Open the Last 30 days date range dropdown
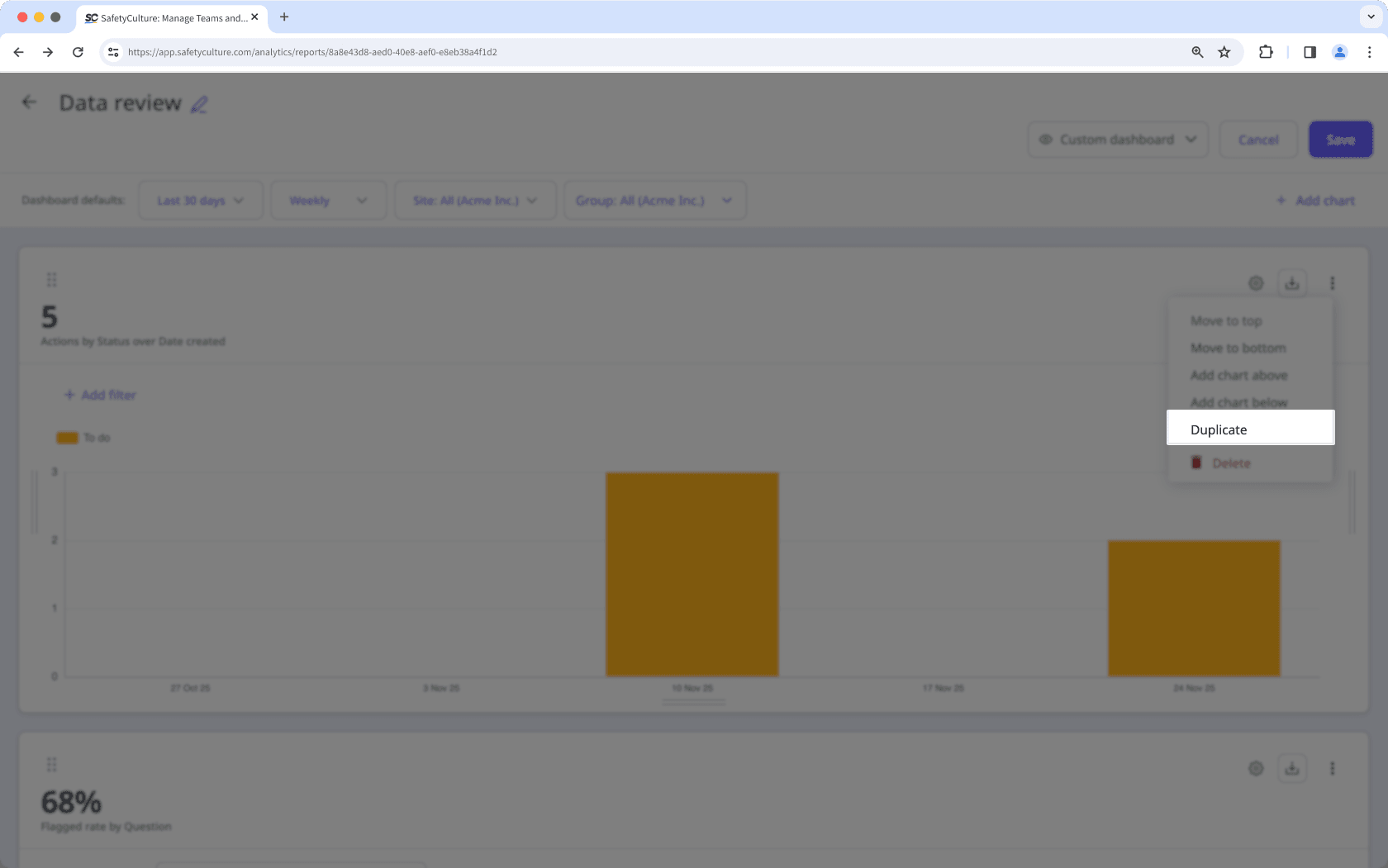The height and width of the screenshot is (868, 1388). tap(200, 200)
